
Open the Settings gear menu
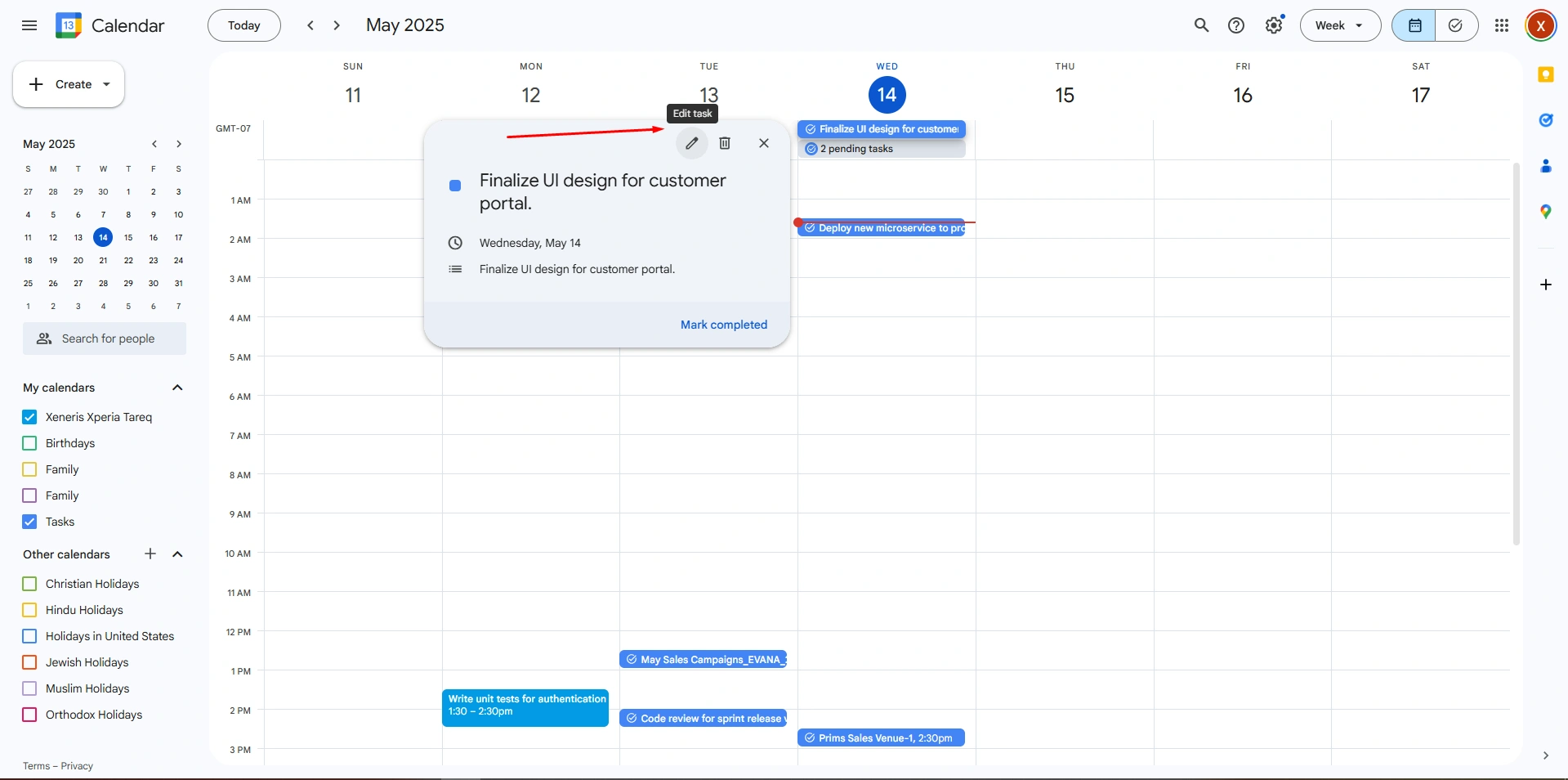tap(1273, 25)
